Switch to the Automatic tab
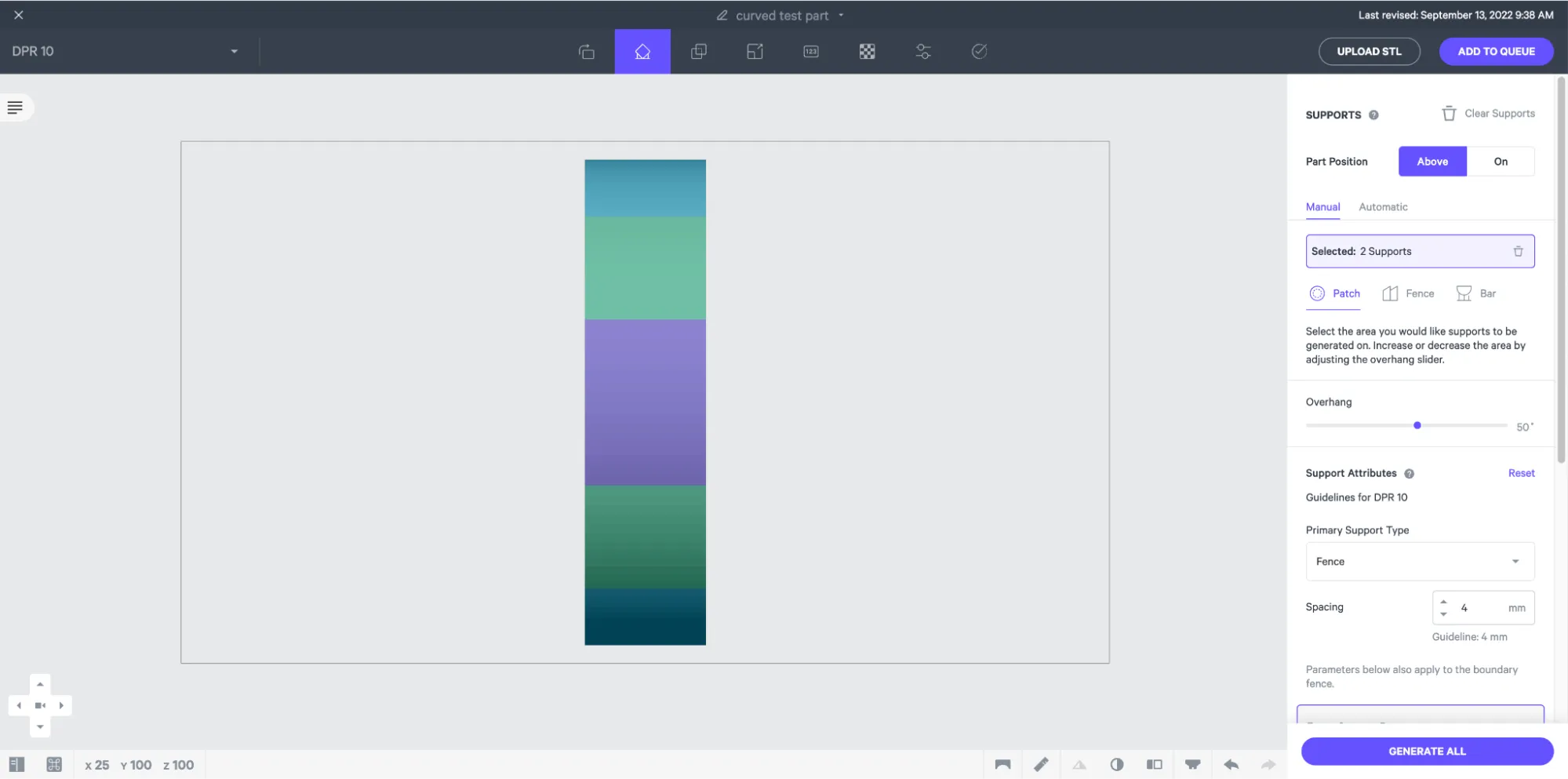1568x779 pixels. (x=1383, y=207)
